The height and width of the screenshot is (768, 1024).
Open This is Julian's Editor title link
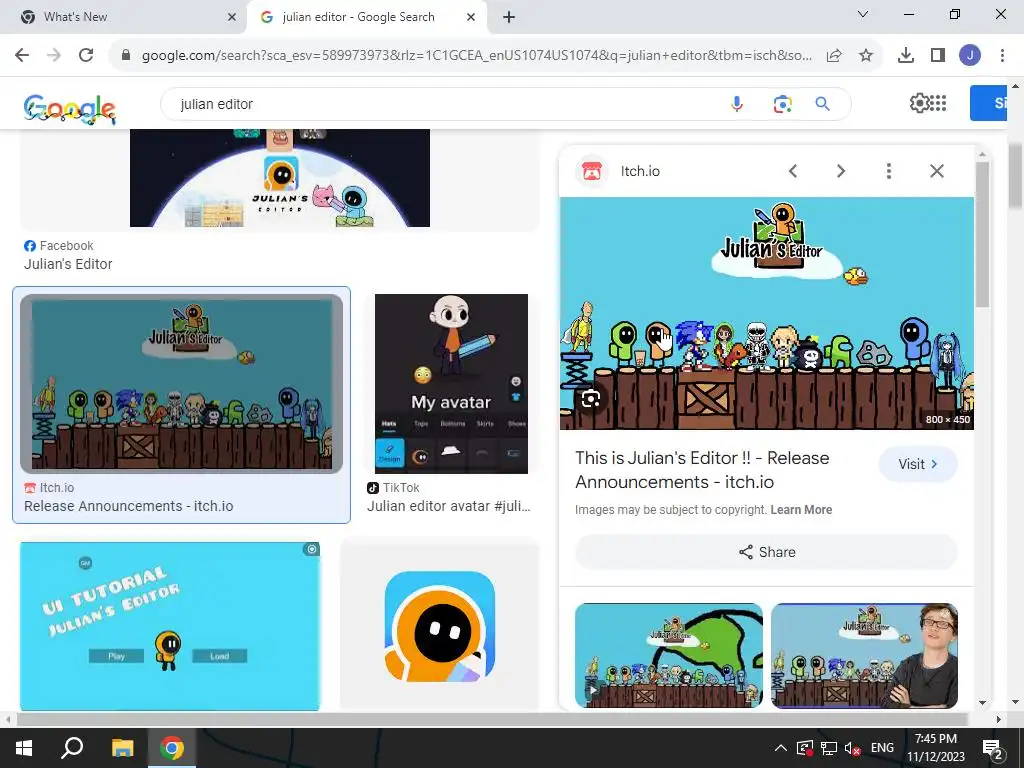[702, 470]
